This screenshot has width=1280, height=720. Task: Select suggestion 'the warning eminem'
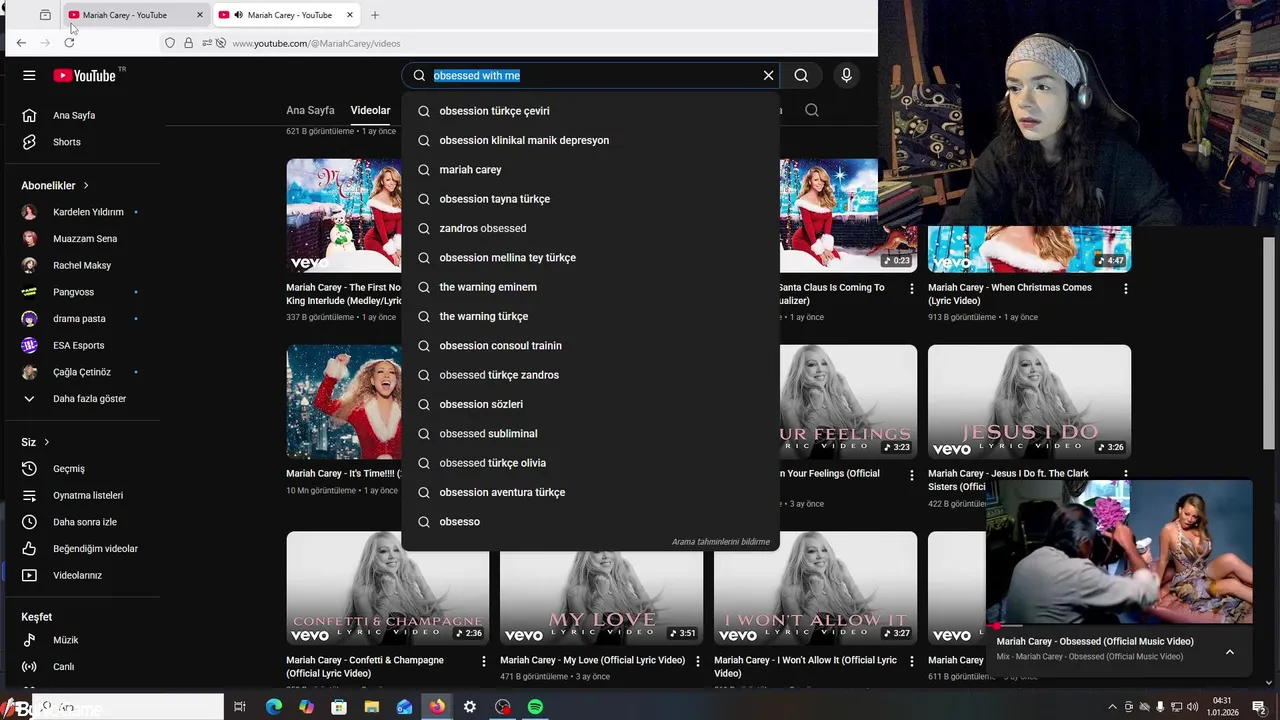coord(590,287)
